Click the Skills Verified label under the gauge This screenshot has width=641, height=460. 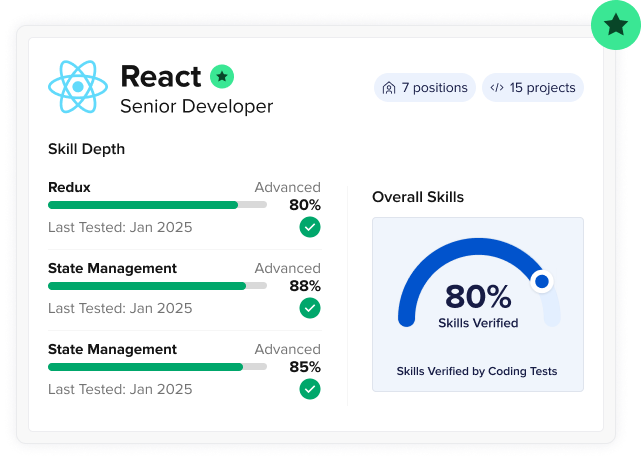tap(478, 323)
